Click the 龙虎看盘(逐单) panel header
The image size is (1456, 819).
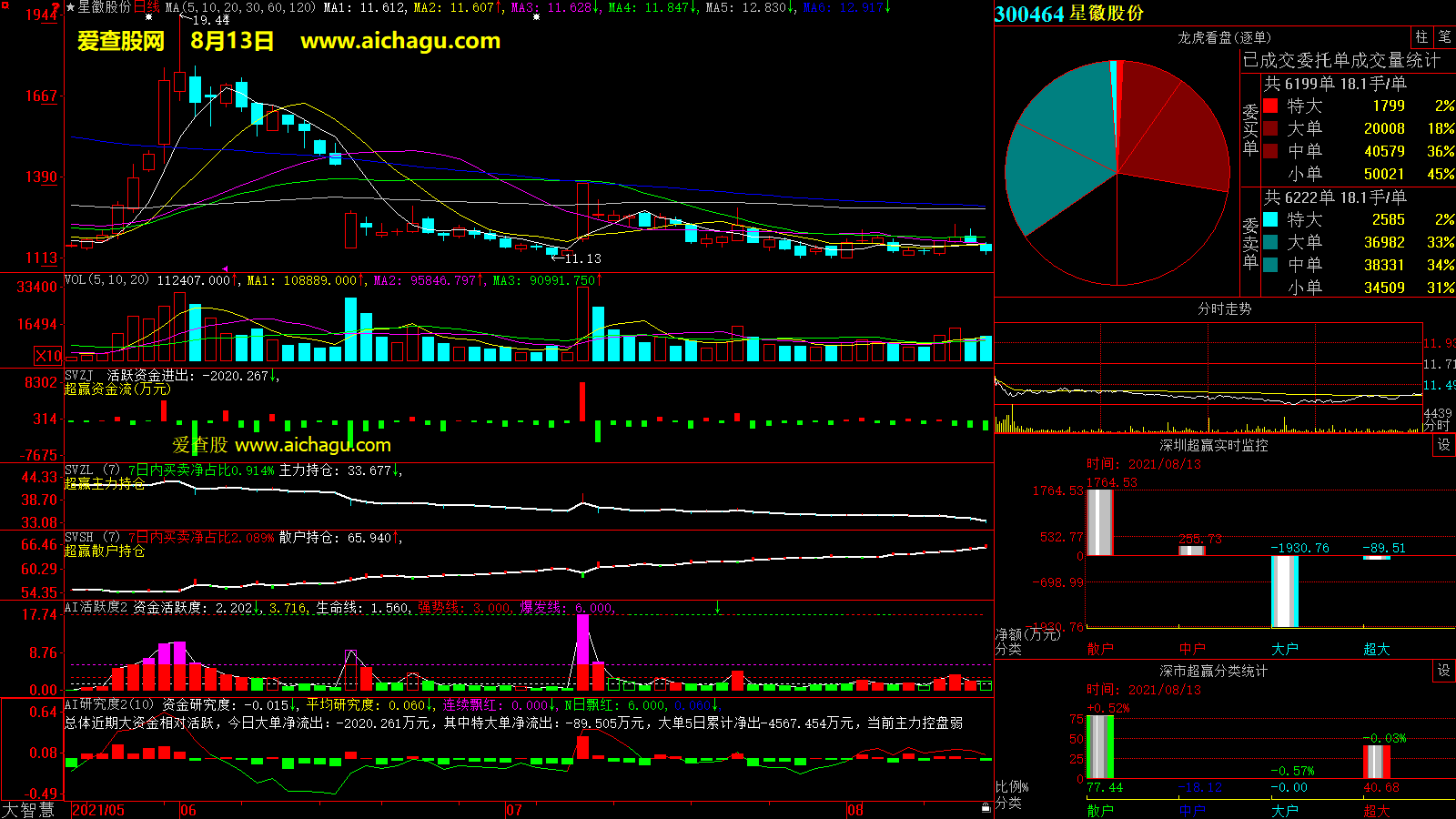(1224, 37)
